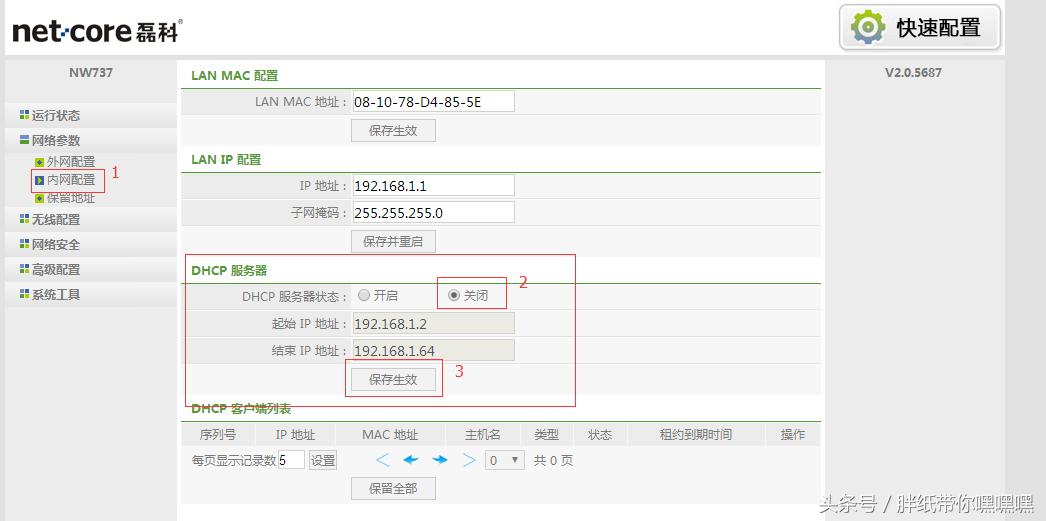Click the 保存并重启 button

(393, 241)
